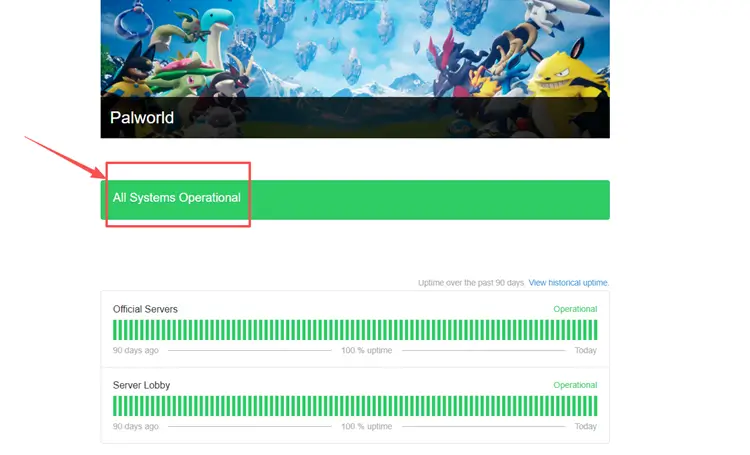The height and width of the screenshot is (455, 750).
Task: Click the Official Servers 'Operational' status
Action: point(575,309)
